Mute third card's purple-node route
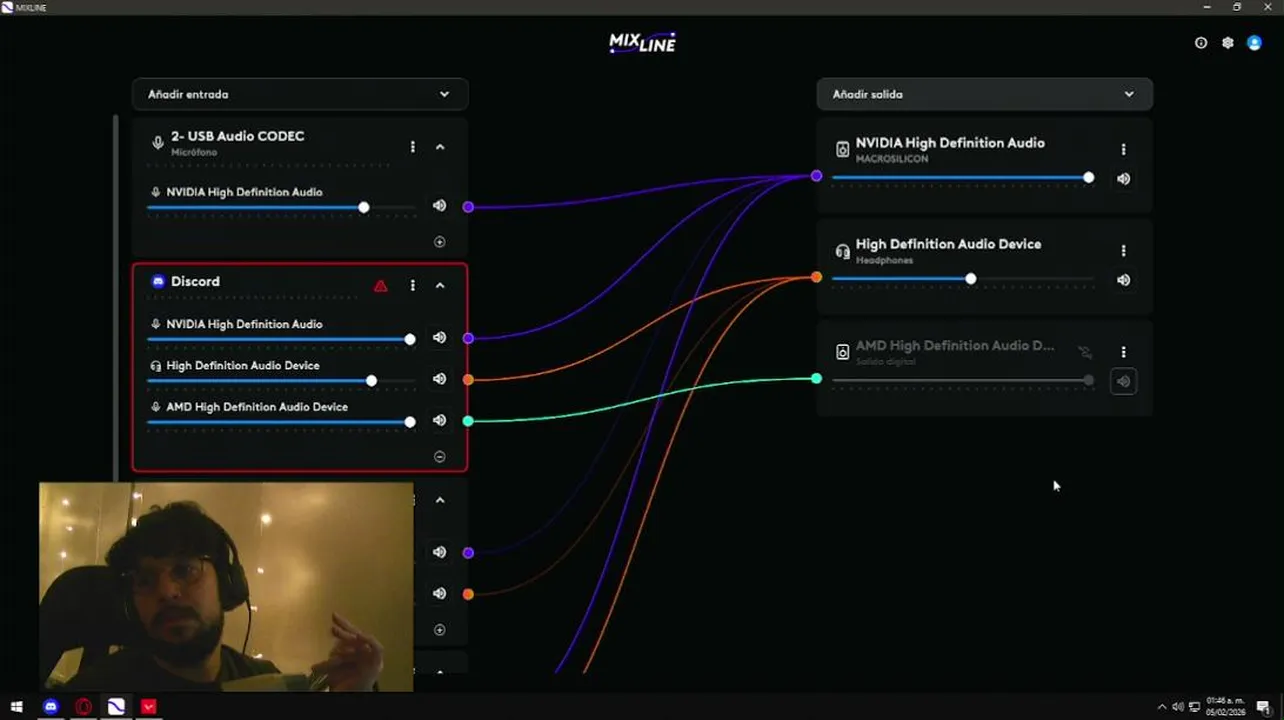1284x720 pixels. coord(439,552)
